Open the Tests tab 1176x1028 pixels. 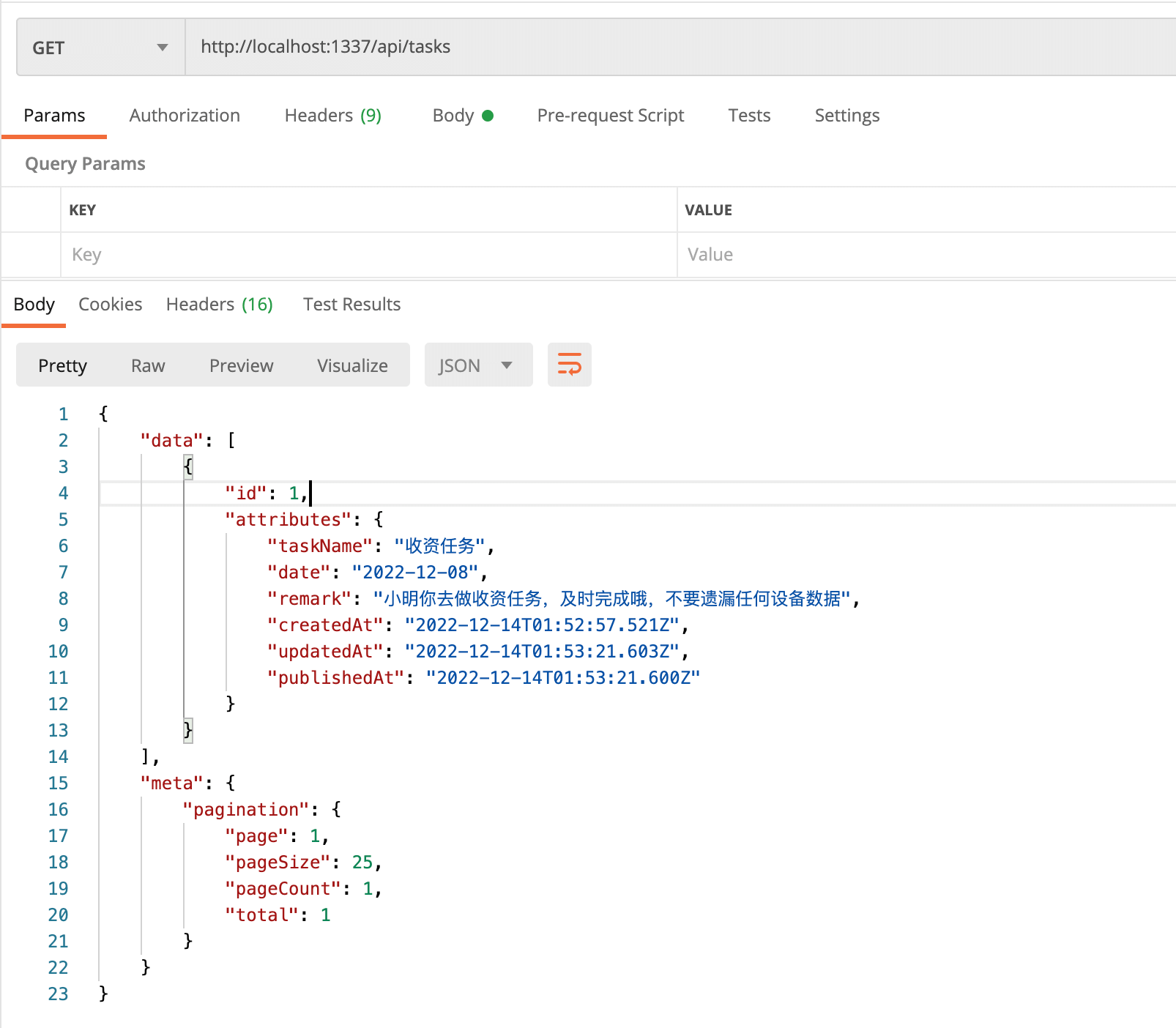[x=749, y=116]
